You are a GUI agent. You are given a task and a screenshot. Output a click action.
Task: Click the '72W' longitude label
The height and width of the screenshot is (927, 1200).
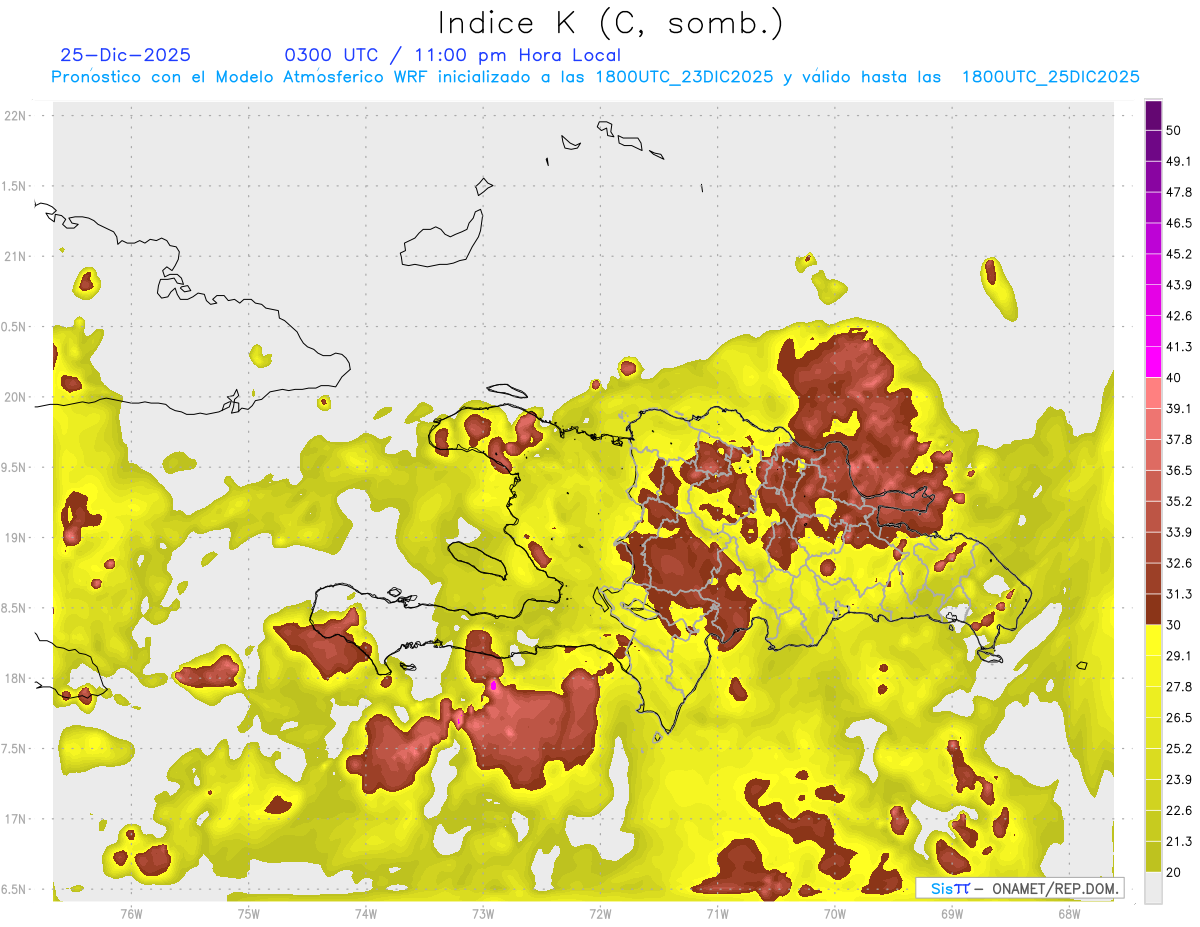pos(600,913)
